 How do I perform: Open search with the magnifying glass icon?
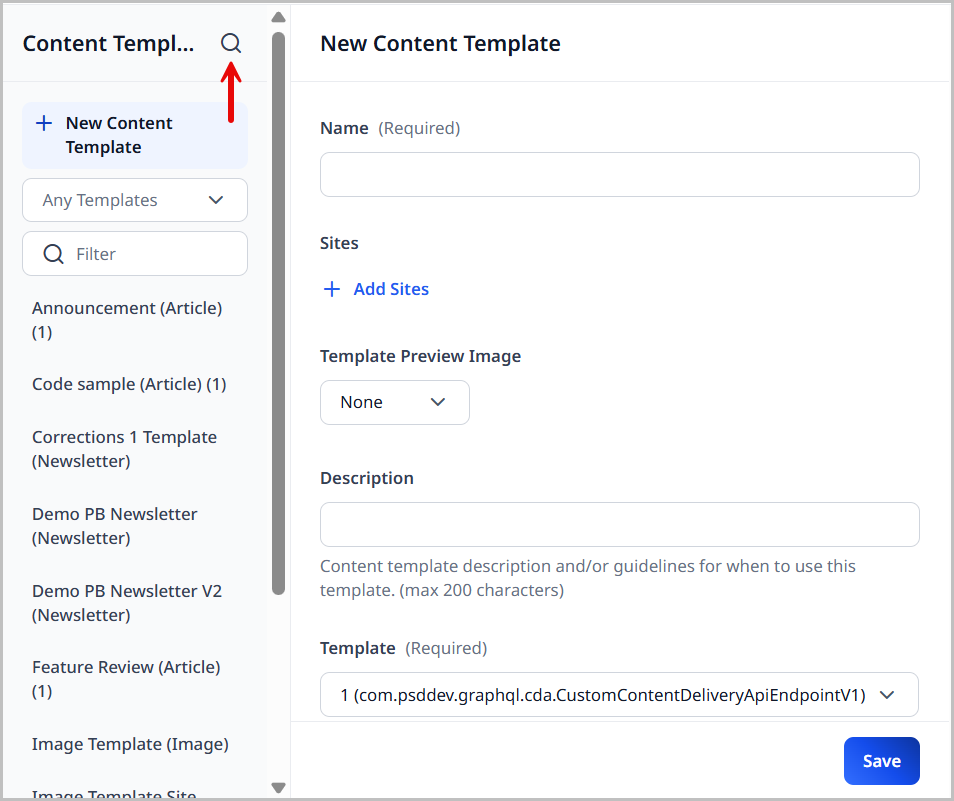point(231,43)
